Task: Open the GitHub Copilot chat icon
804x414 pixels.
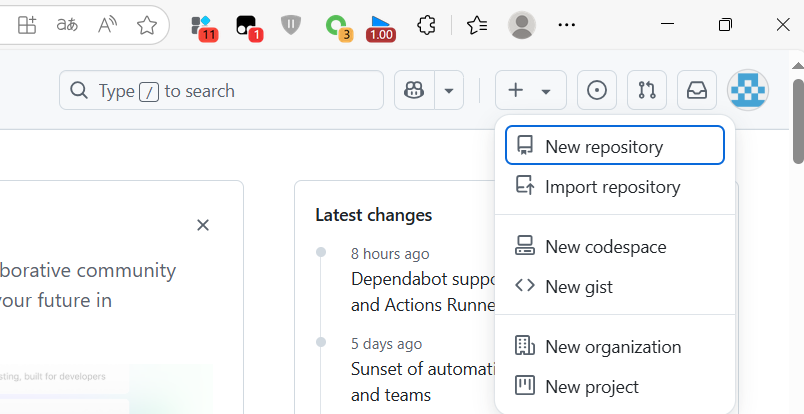Action: click(413, 91)
